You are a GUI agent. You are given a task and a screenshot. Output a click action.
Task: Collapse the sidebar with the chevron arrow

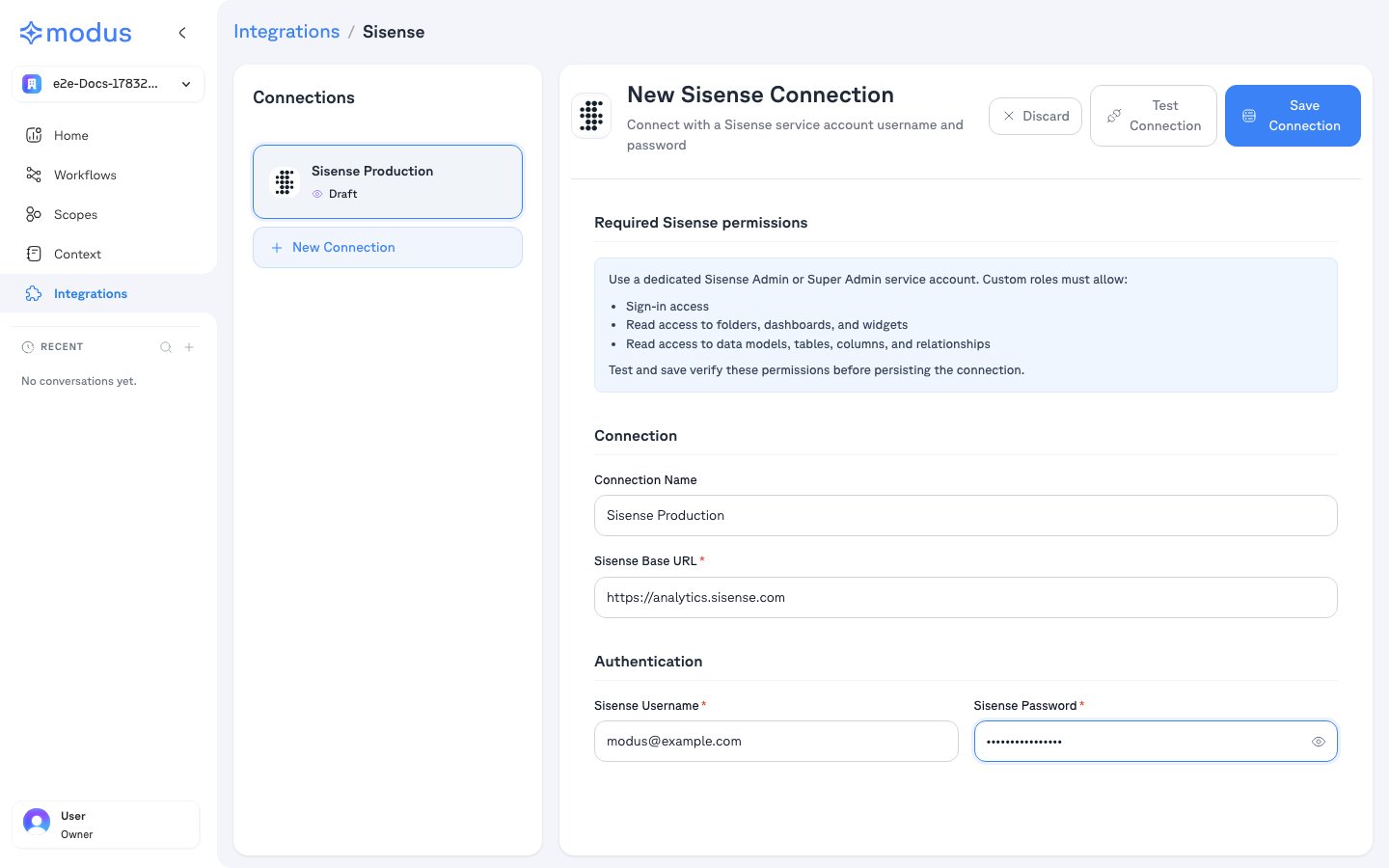pos(182,33)
